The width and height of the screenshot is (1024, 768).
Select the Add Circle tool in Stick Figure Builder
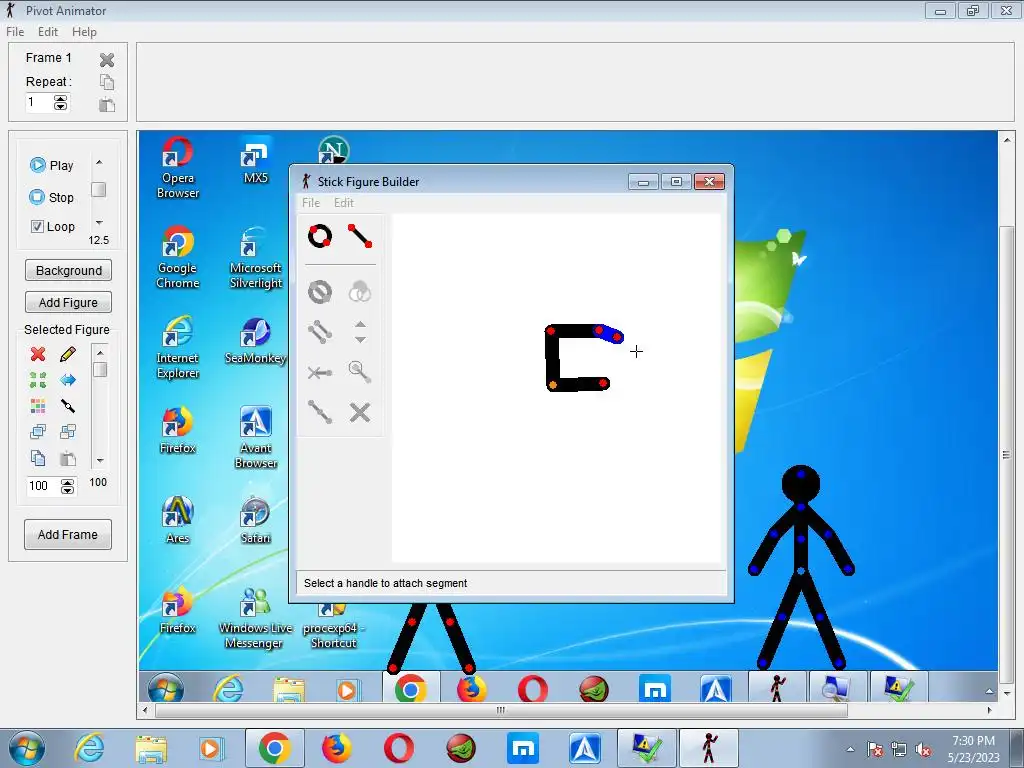click(320, 236)
